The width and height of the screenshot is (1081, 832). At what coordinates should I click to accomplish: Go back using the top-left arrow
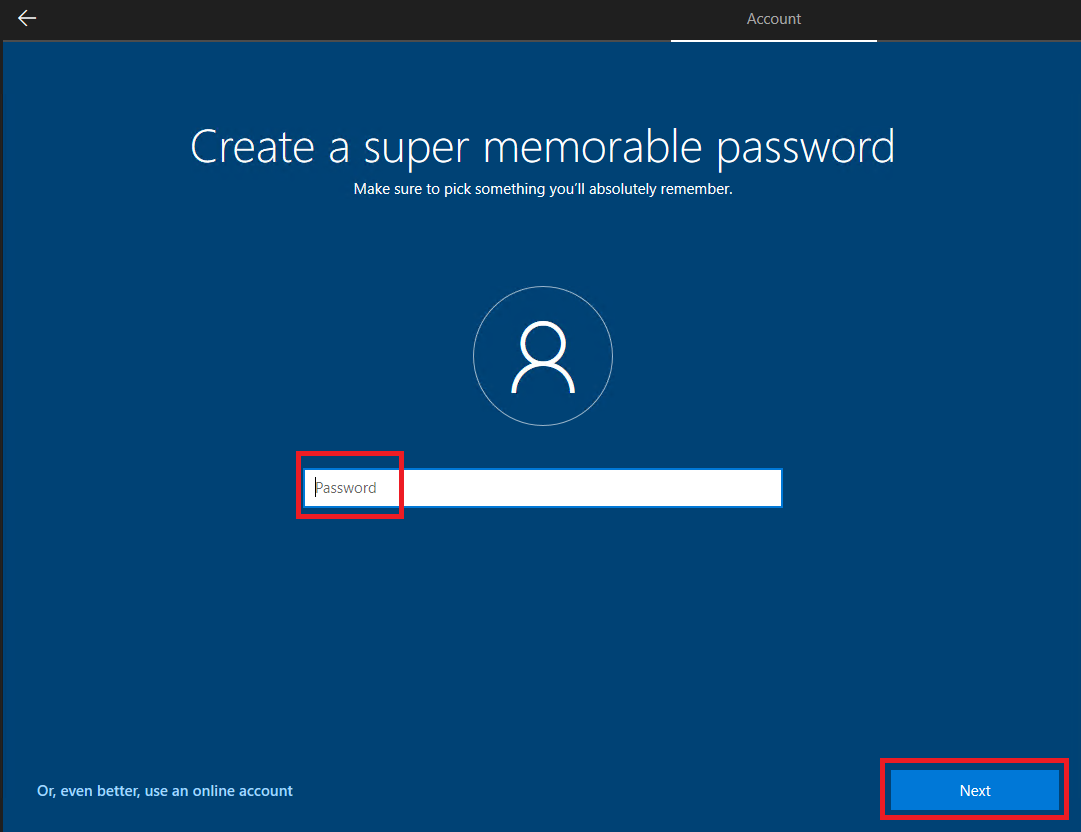(x=27, y=19)
